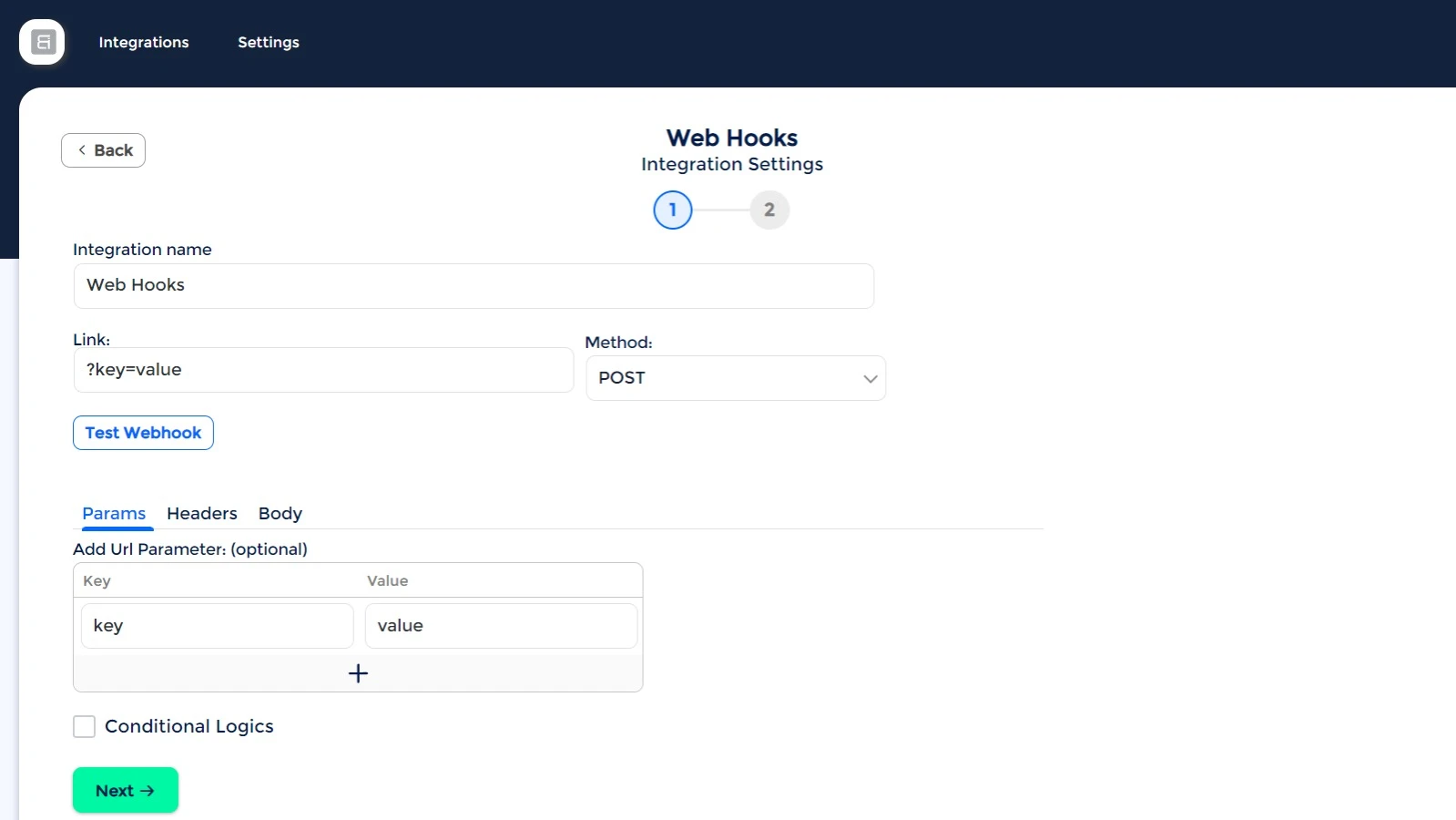Click the parameter Value input field
Viewport: 1456px width, 820px height.
(501, 626)
